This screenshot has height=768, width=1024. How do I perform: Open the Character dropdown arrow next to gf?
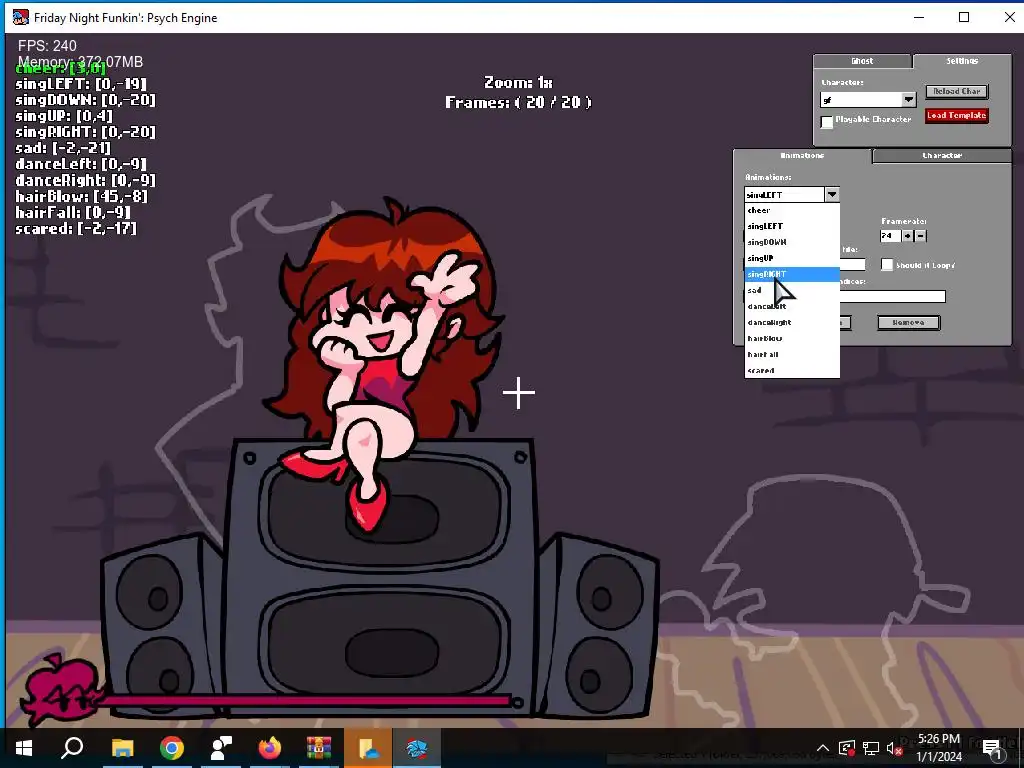pos(909,99)
